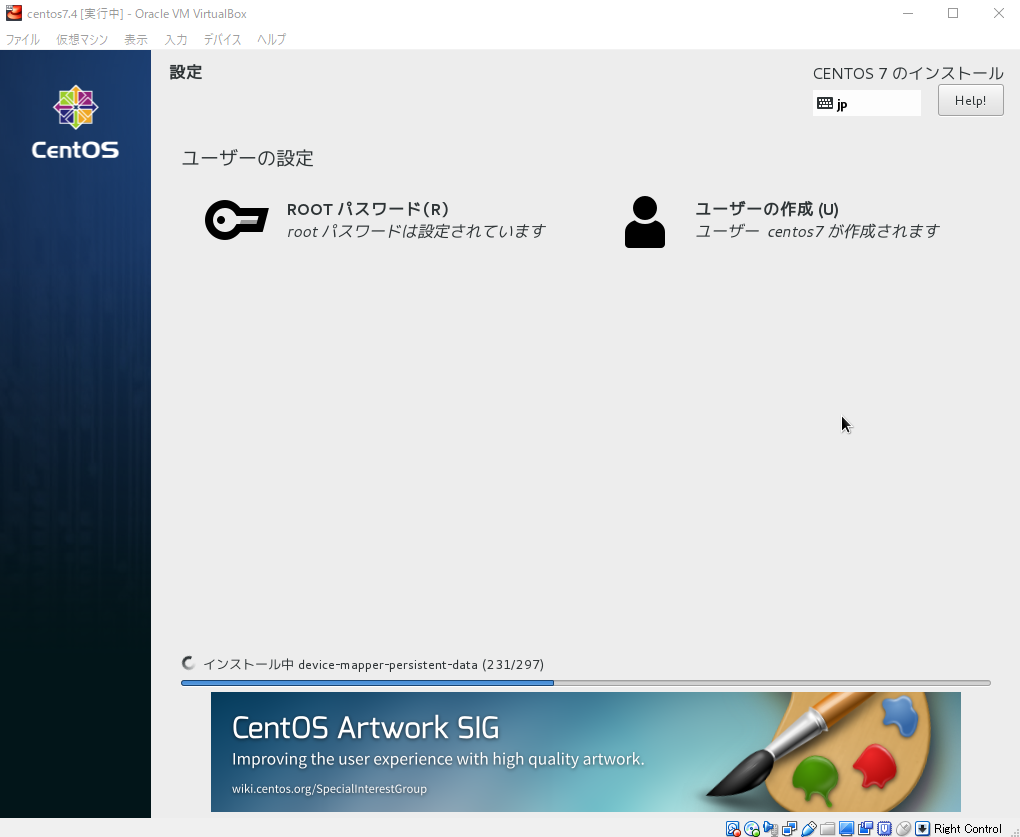Open ユーザーの作成 (U) settings
The width and height of the screenshot is (1020, 837).
[766, 209]
